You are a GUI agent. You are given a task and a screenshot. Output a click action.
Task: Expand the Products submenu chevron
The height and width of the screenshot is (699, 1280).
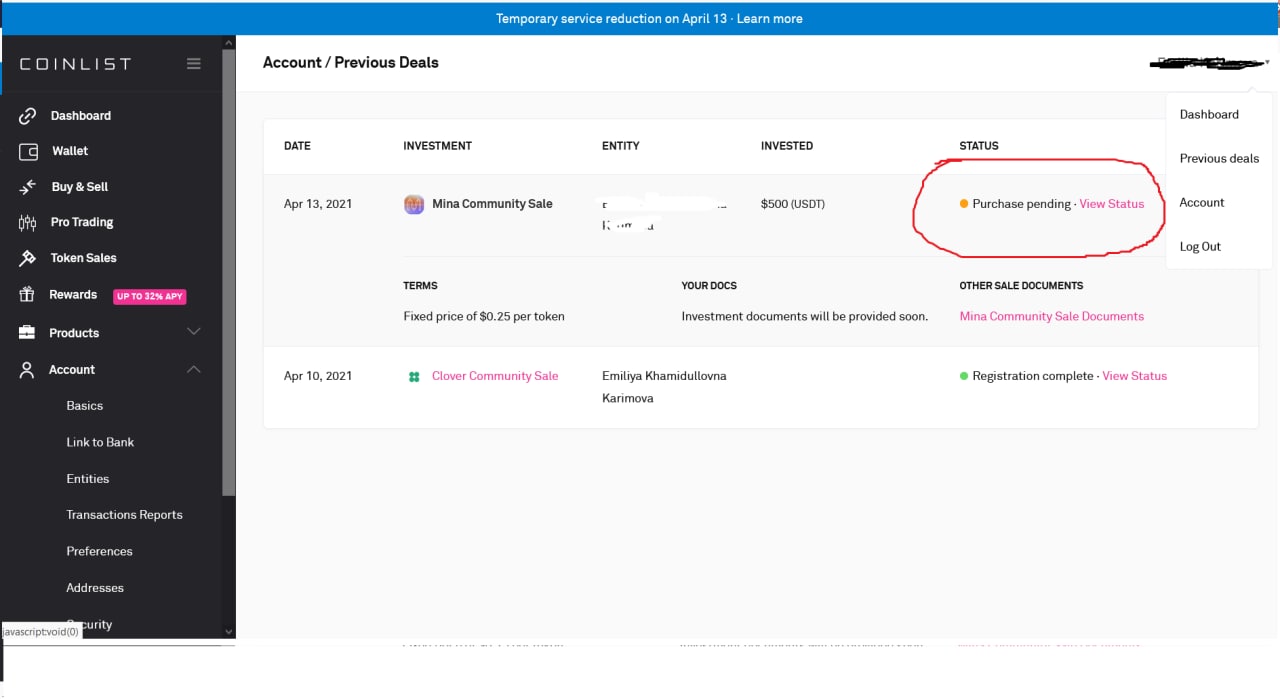click(x=194, y=332)
